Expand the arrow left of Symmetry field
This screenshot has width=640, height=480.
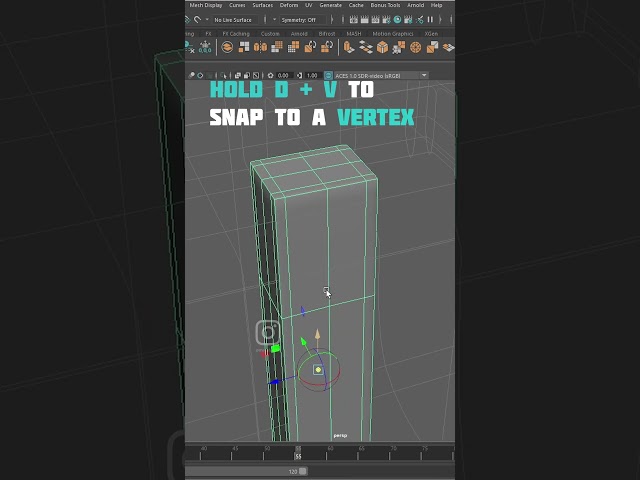tap(274, 20)
